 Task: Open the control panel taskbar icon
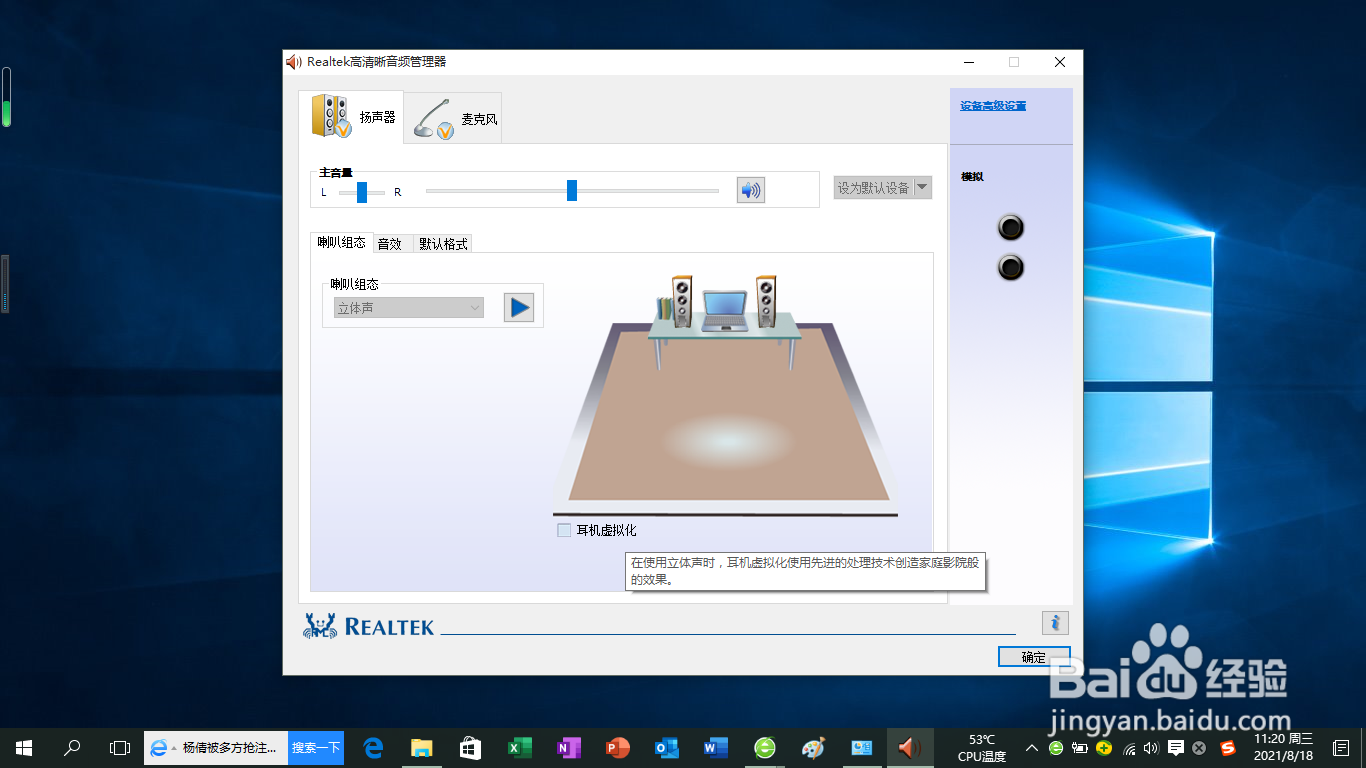click(x=862, y=747)
